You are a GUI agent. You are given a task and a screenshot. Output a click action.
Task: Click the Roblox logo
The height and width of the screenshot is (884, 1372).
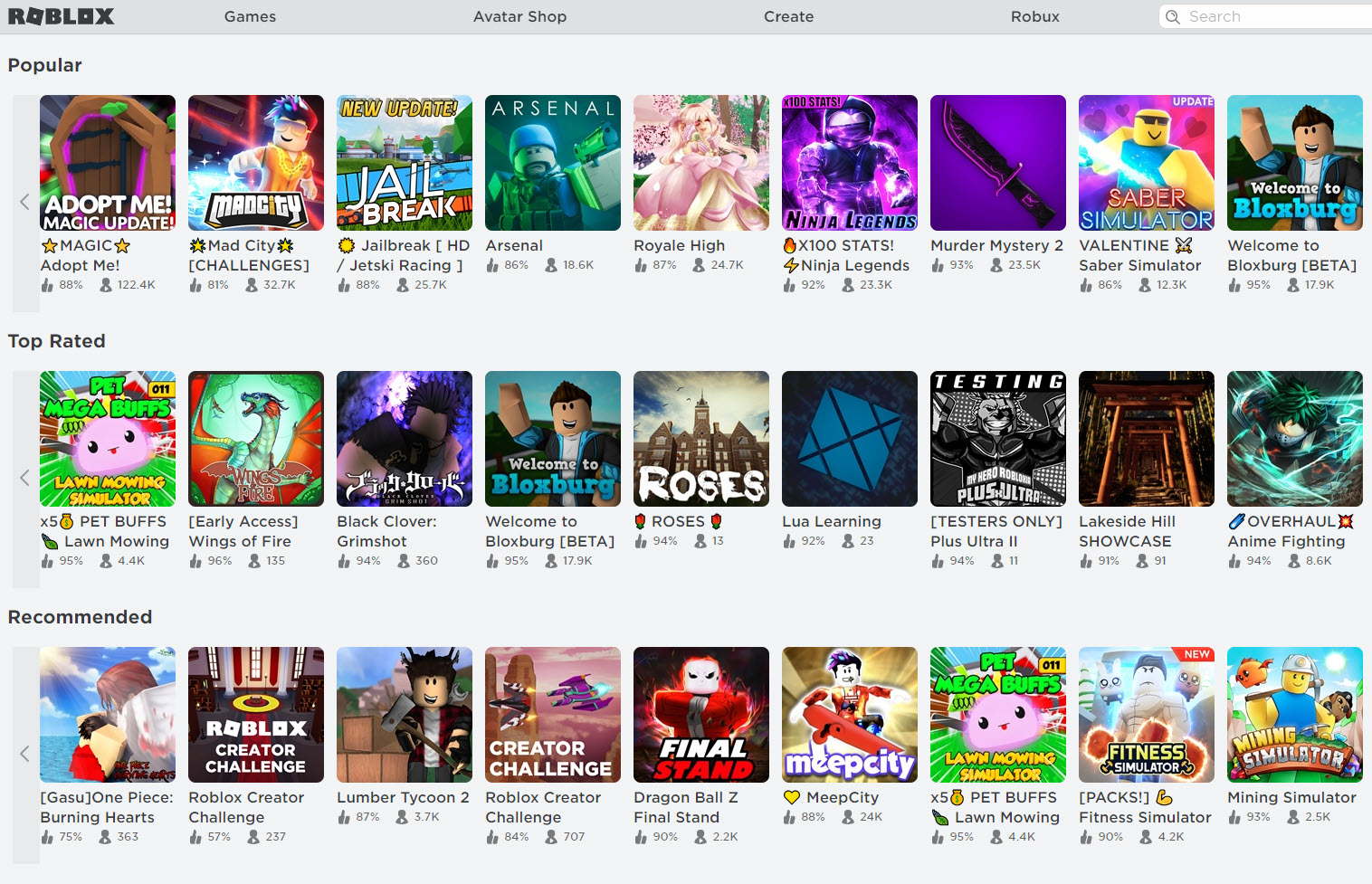click(x=62, y=16)
